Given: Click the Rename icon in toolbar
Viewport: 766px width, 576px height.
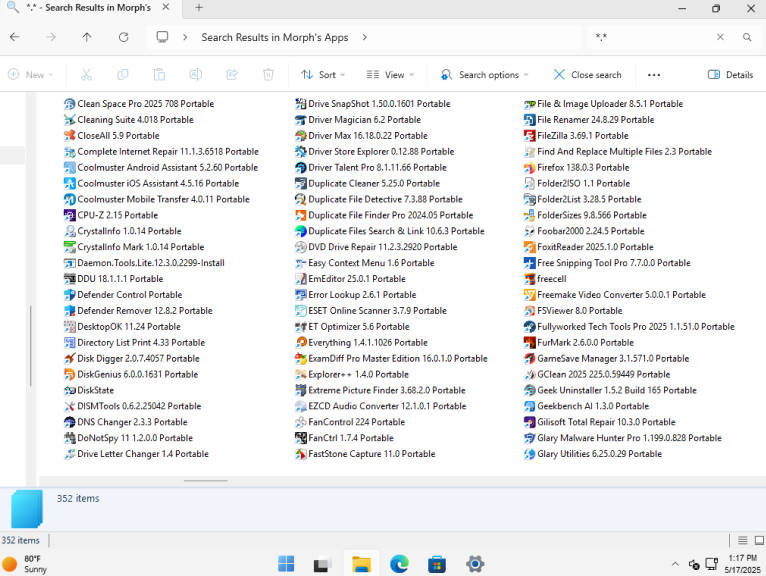Looking at the screenshot, I should [x=195, y=75].
